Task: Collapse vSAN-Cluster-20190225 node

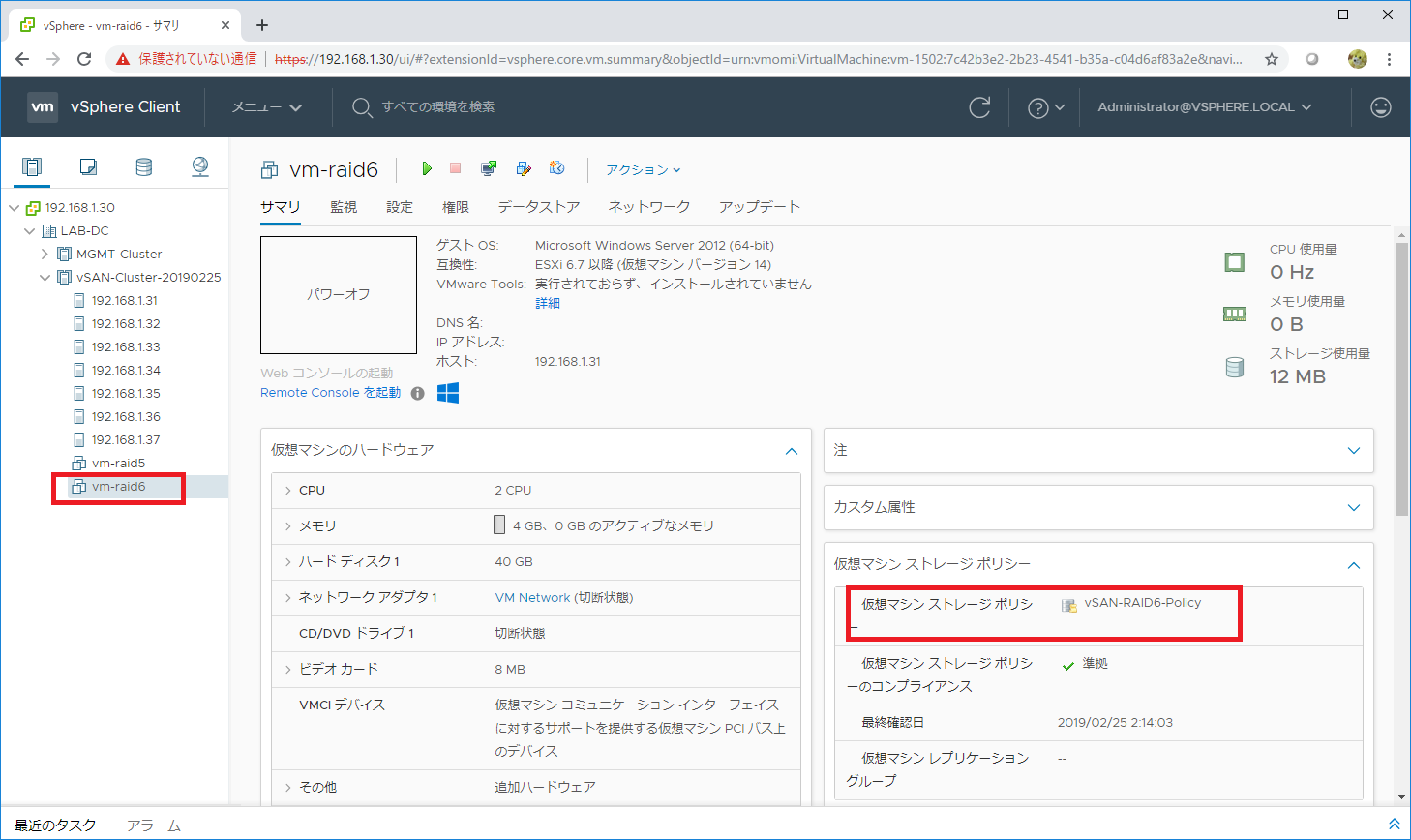Action: (45, 278)
